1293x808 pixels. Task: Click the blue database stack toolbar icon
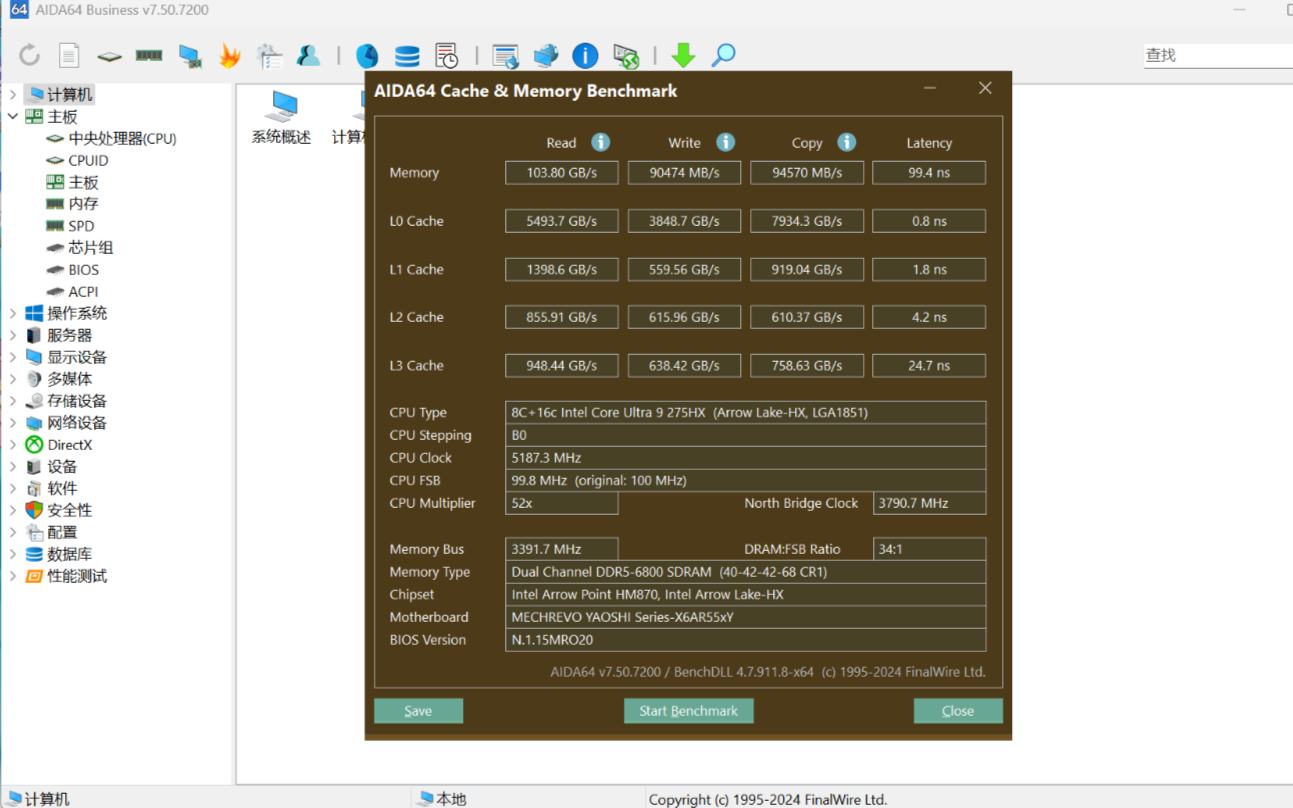(407, 55)
